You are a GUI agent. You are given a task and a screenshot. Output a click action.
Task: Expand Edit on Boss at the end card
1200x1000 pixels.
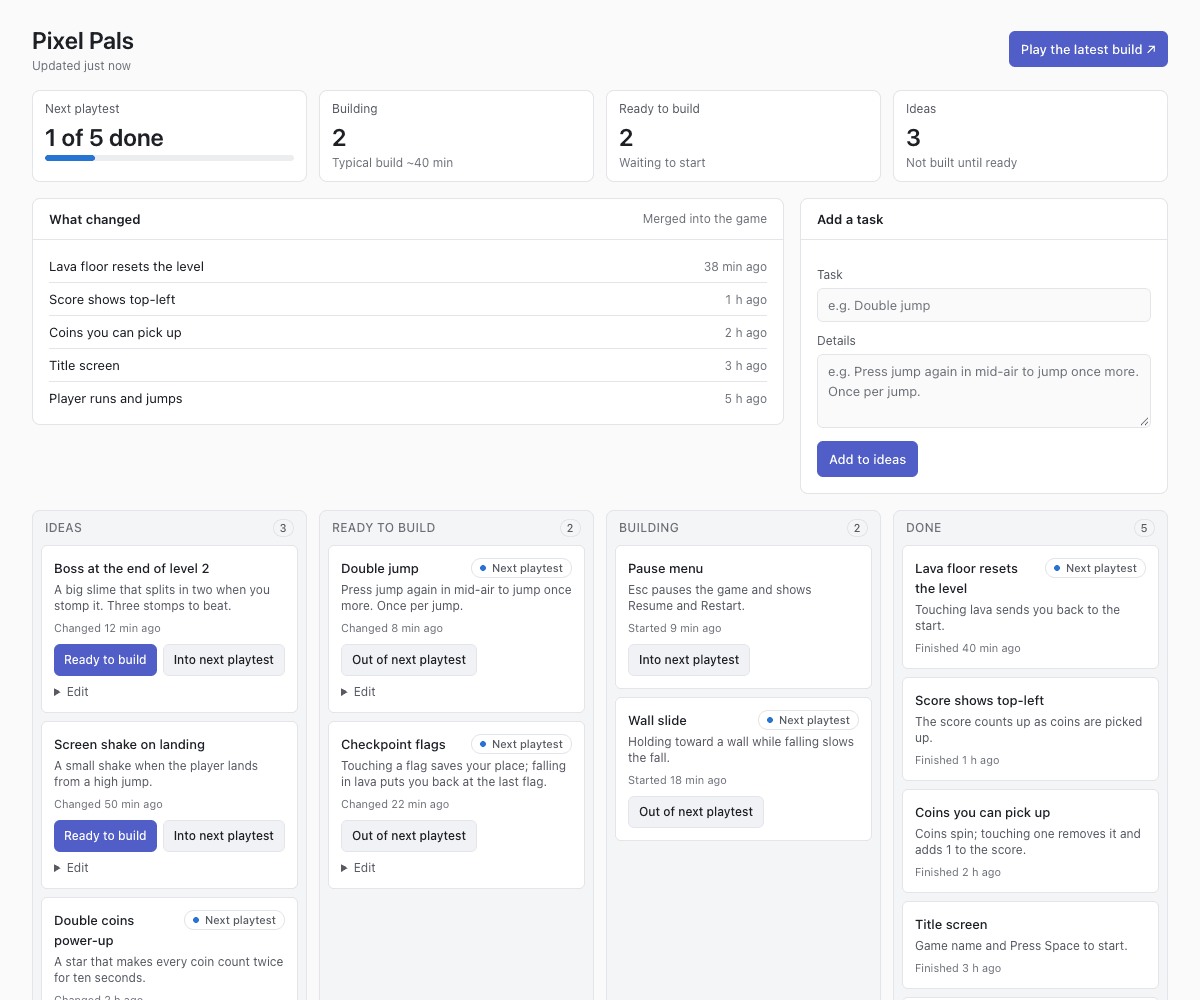coord(71,692)
